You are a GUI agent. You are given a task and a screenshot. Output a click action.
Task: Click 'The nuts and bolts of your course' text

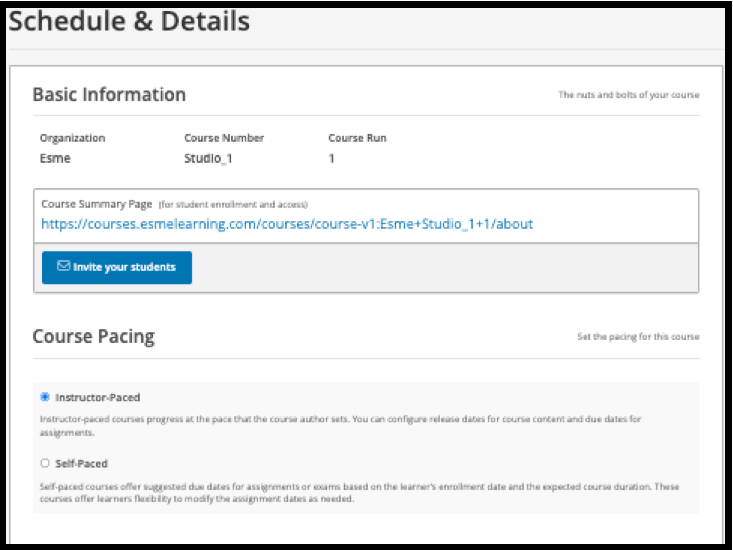click(628, 96)
